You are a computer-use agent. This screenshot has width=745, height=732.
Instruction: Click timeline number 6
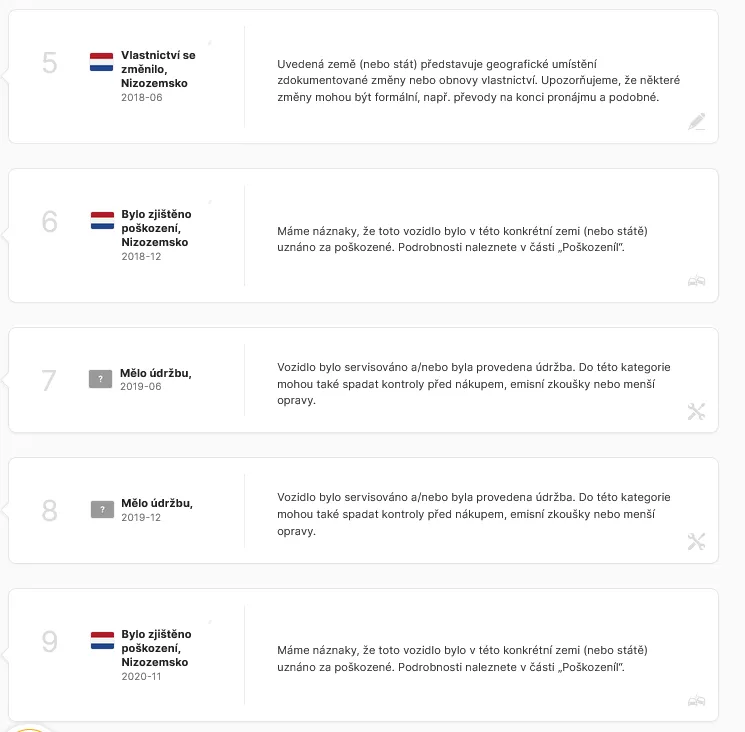tap(49, 221)
